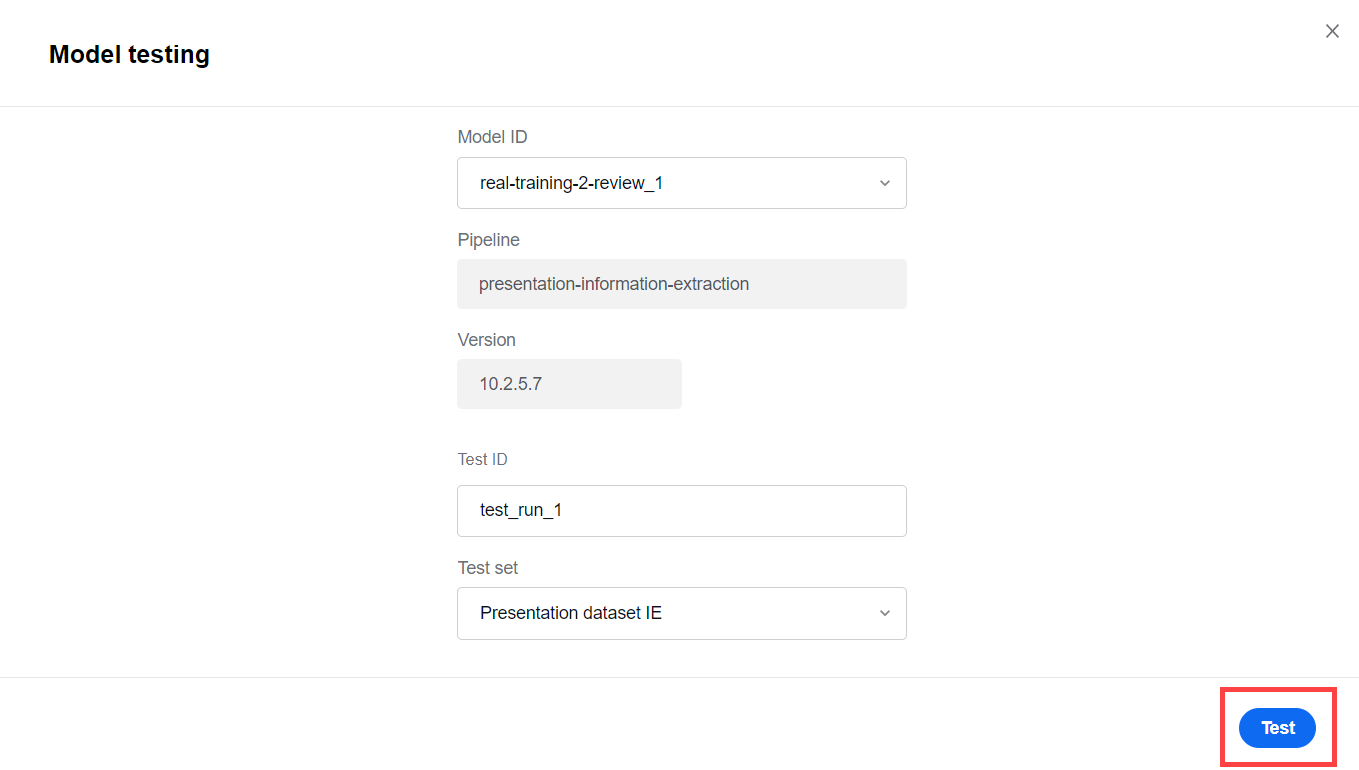Screen dimensions: 1359x770
Task: Click the Pipeline label
Action: coord(489,240)
